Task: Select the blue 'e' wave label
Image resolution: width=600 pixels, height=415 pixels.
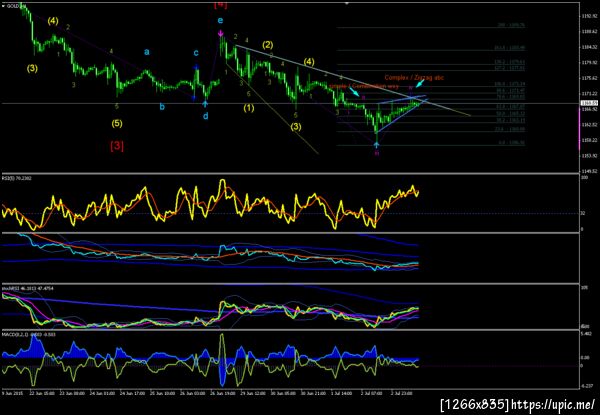Action: pyautogui.click(x=220, y=21)
